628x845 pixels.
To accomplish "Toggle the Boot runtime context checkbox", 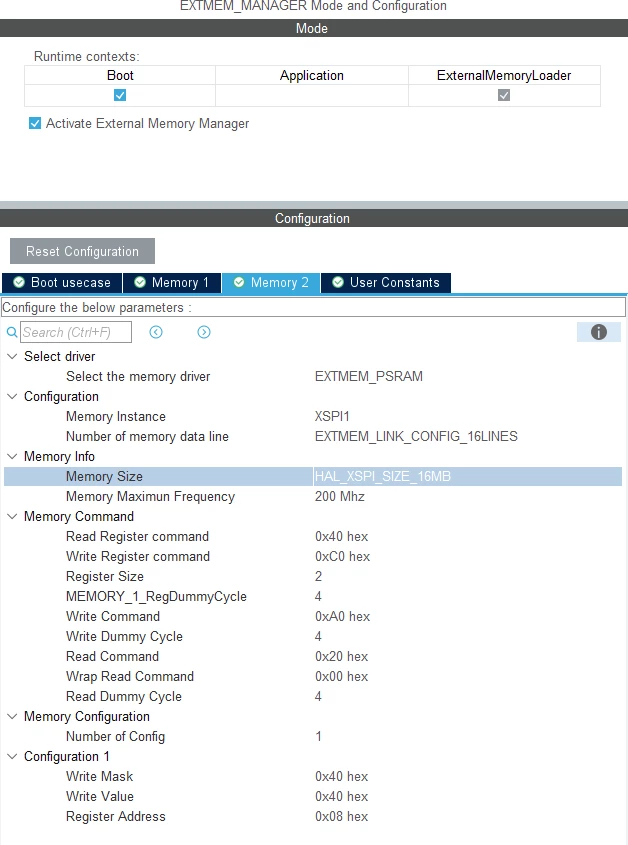I will pos(120,95).
